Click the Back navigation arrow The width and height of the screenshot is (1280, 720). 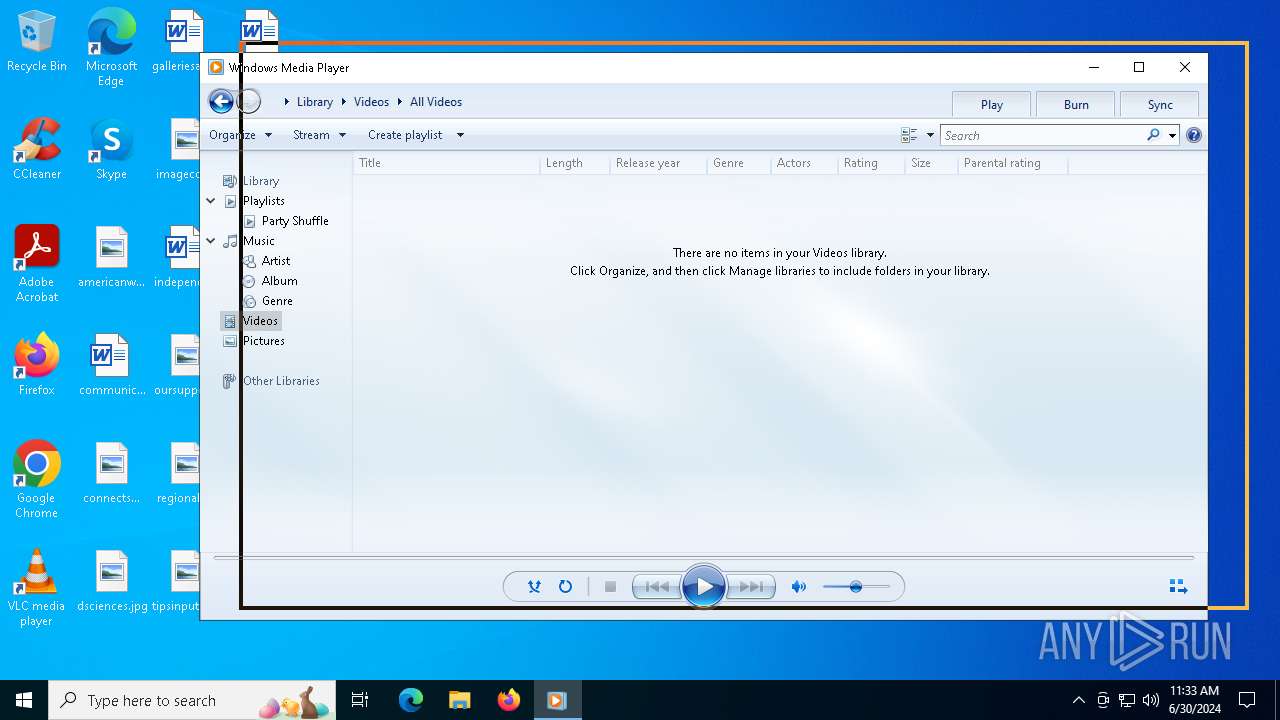pyautogui.click(x=221, y=101)
